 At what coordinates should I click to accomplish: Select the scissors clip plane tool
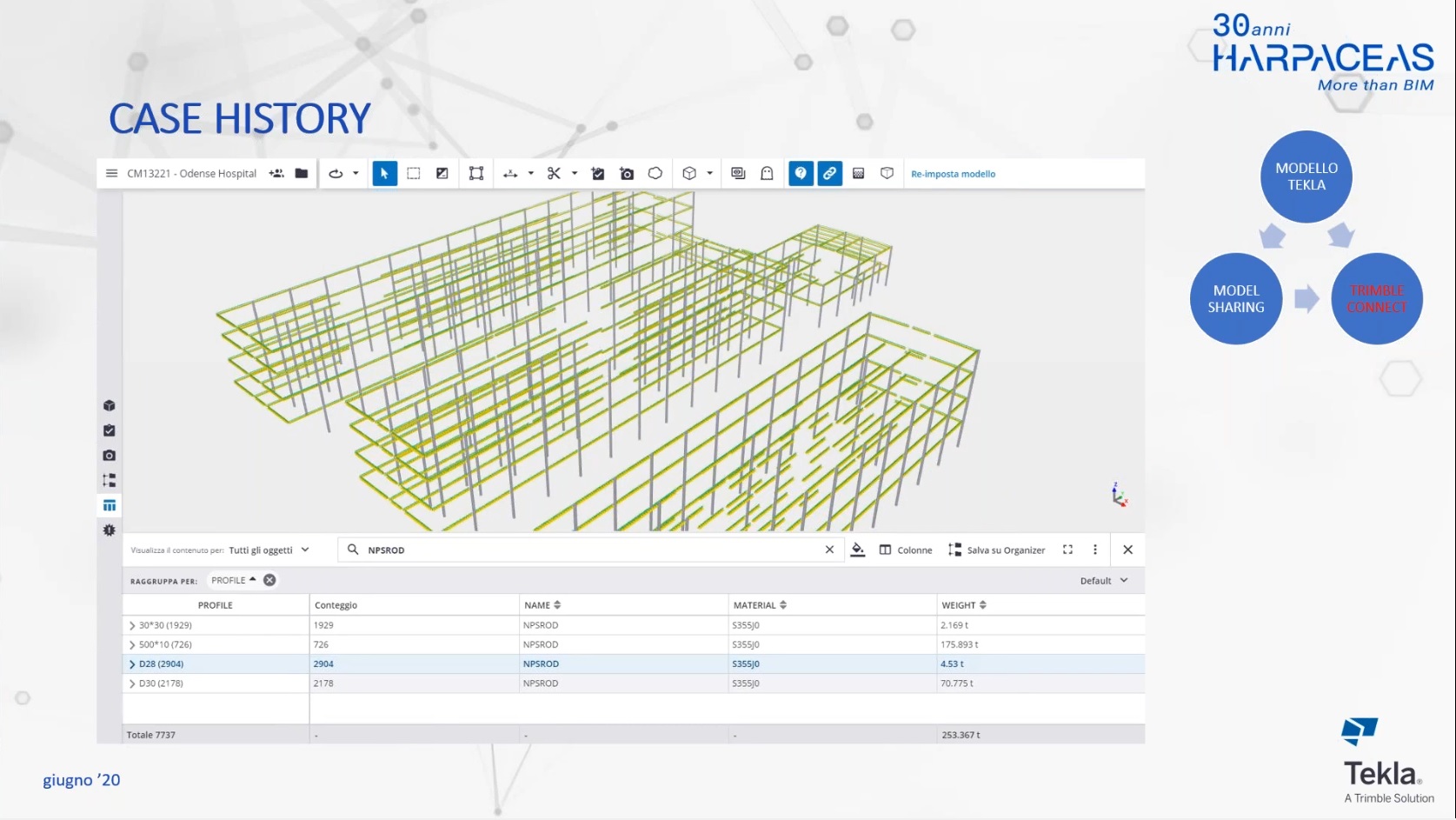point(554,173)
